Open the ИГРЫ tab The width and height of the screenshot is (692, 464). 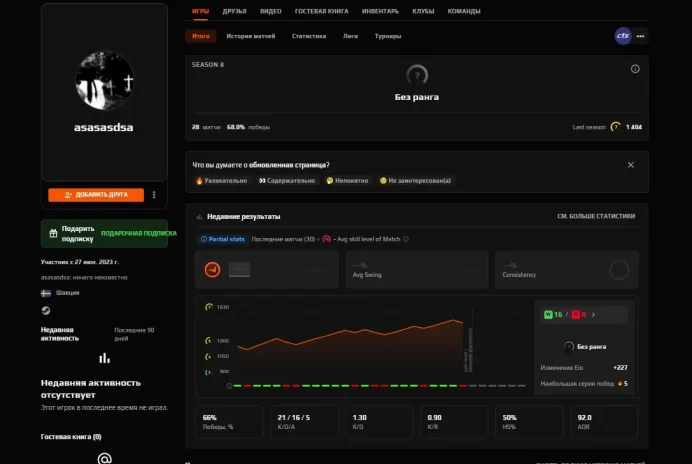coord(200,11)
